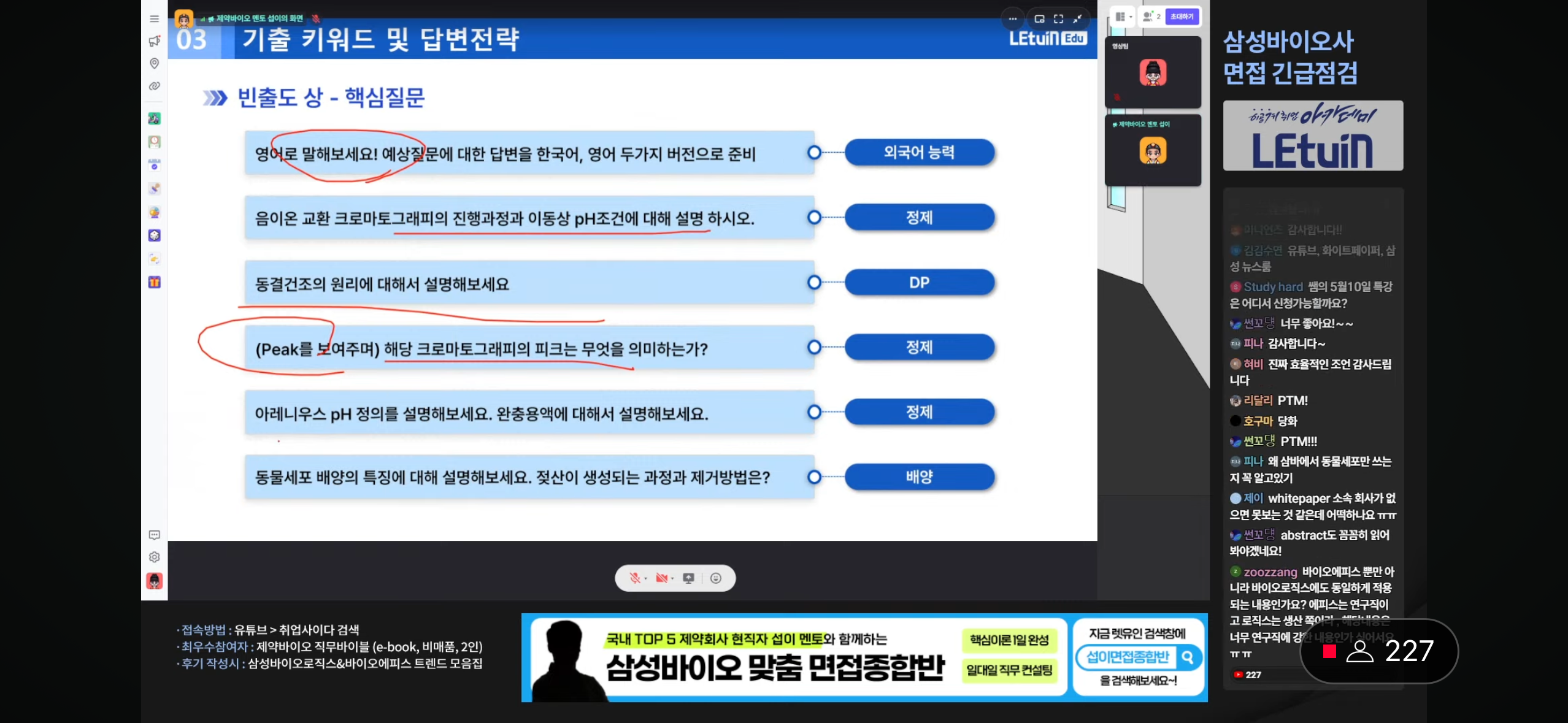Click the link chain icon in sidebar
Screen dimensions: 1568x723
tap(154, 86)
